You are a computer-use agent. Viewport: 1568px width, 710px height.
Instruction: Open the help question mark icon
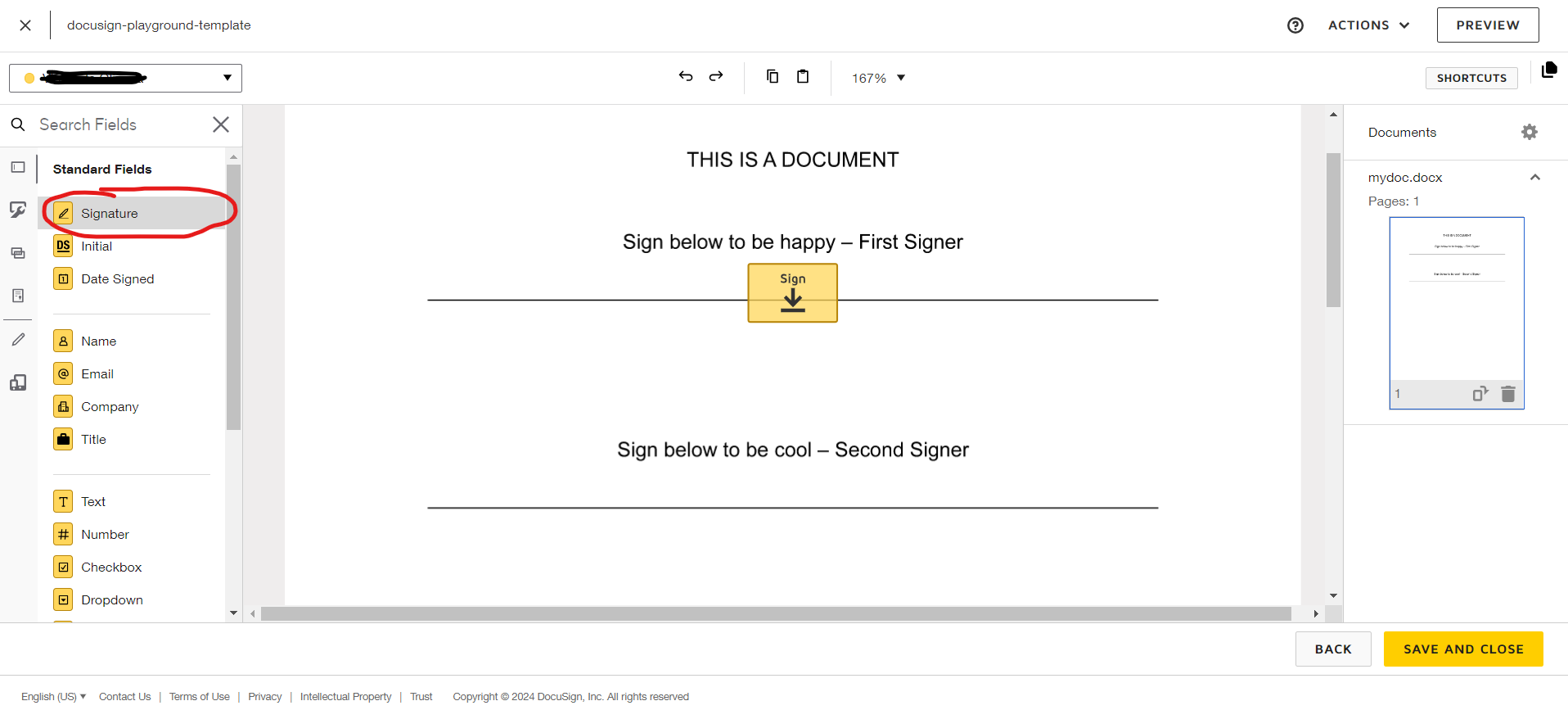(1295, 25)
